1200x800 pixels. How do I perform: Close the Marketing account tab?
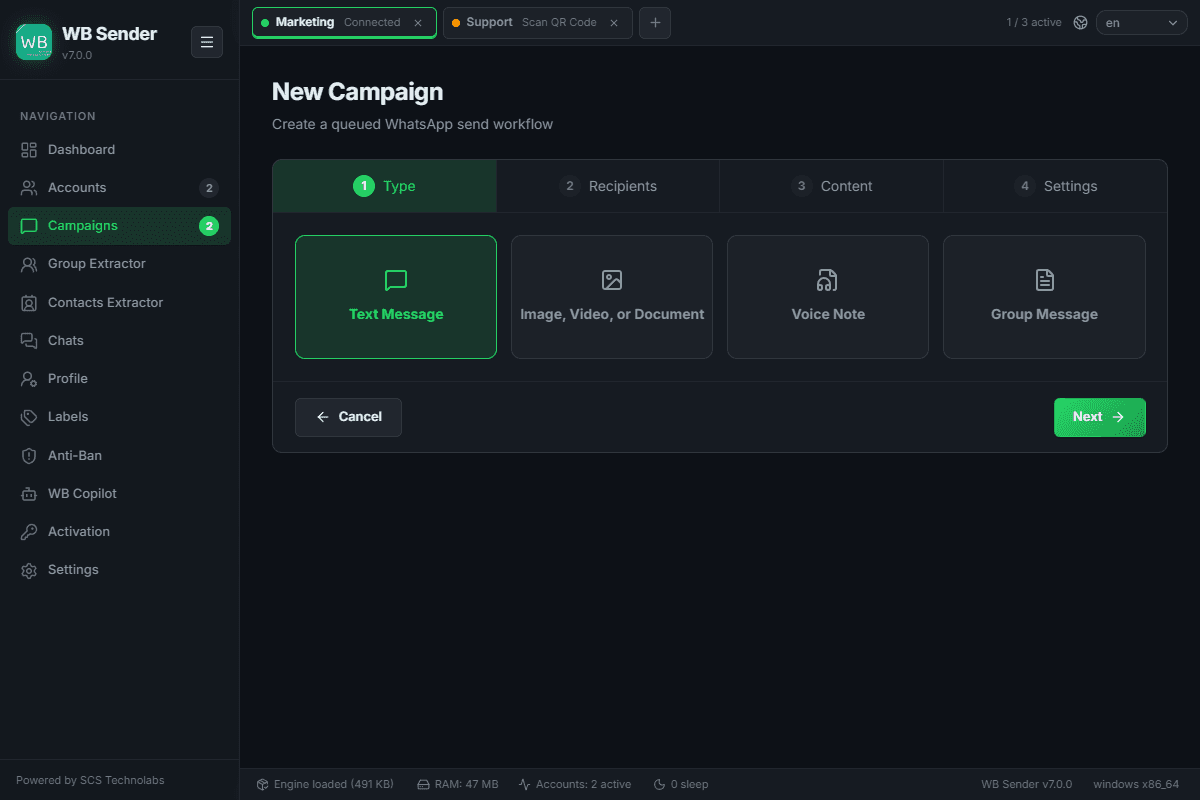418,22
